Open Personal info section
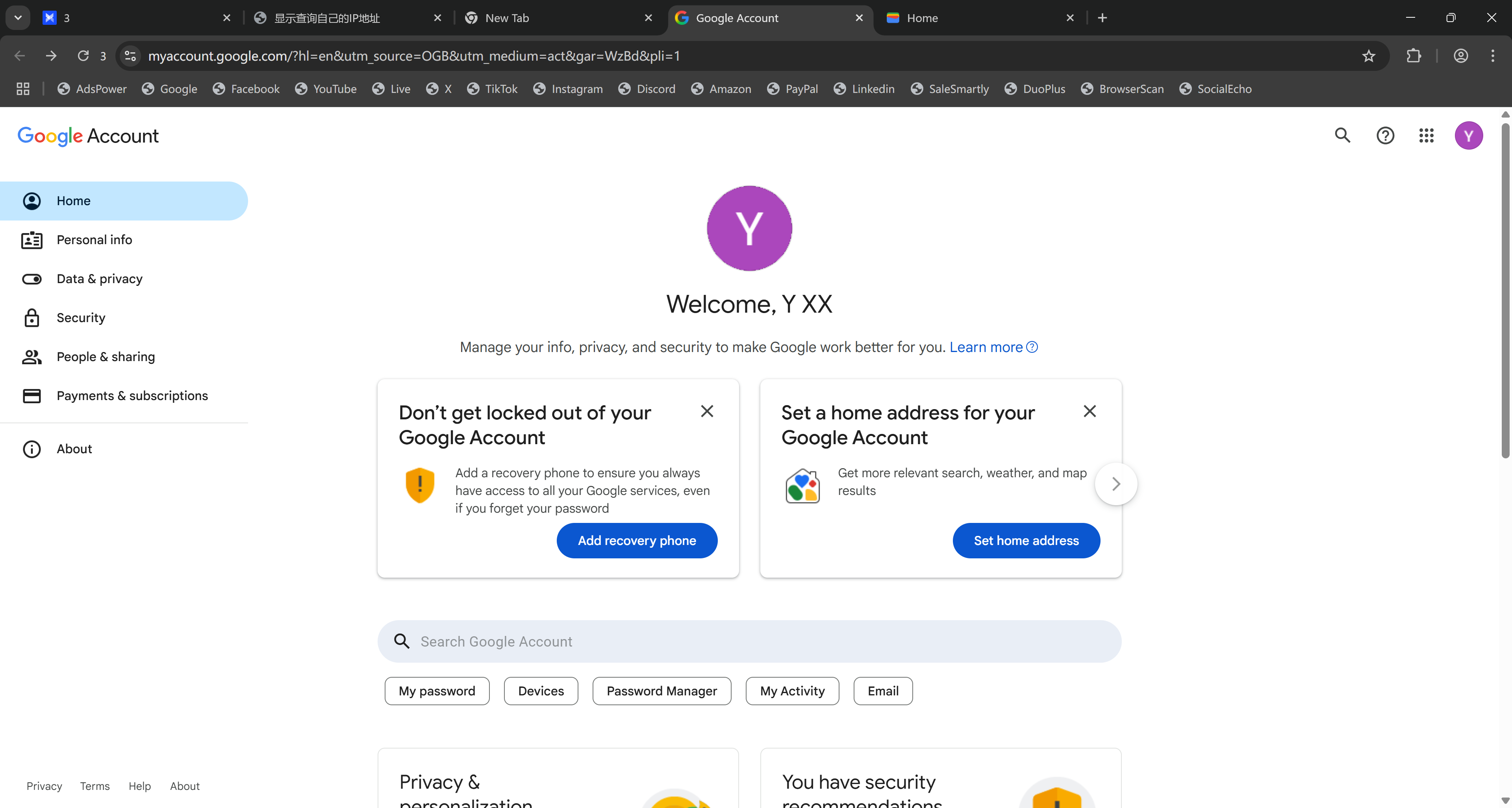 124,240
